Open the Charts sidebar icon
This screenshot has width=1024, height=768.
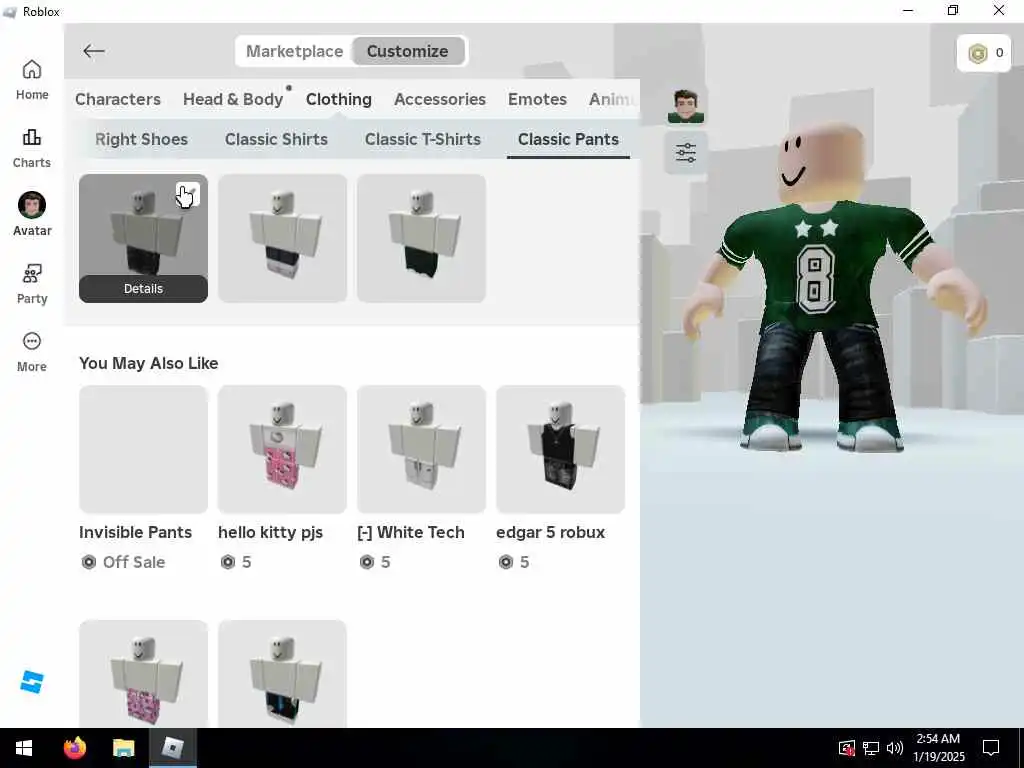pos(31,148)
